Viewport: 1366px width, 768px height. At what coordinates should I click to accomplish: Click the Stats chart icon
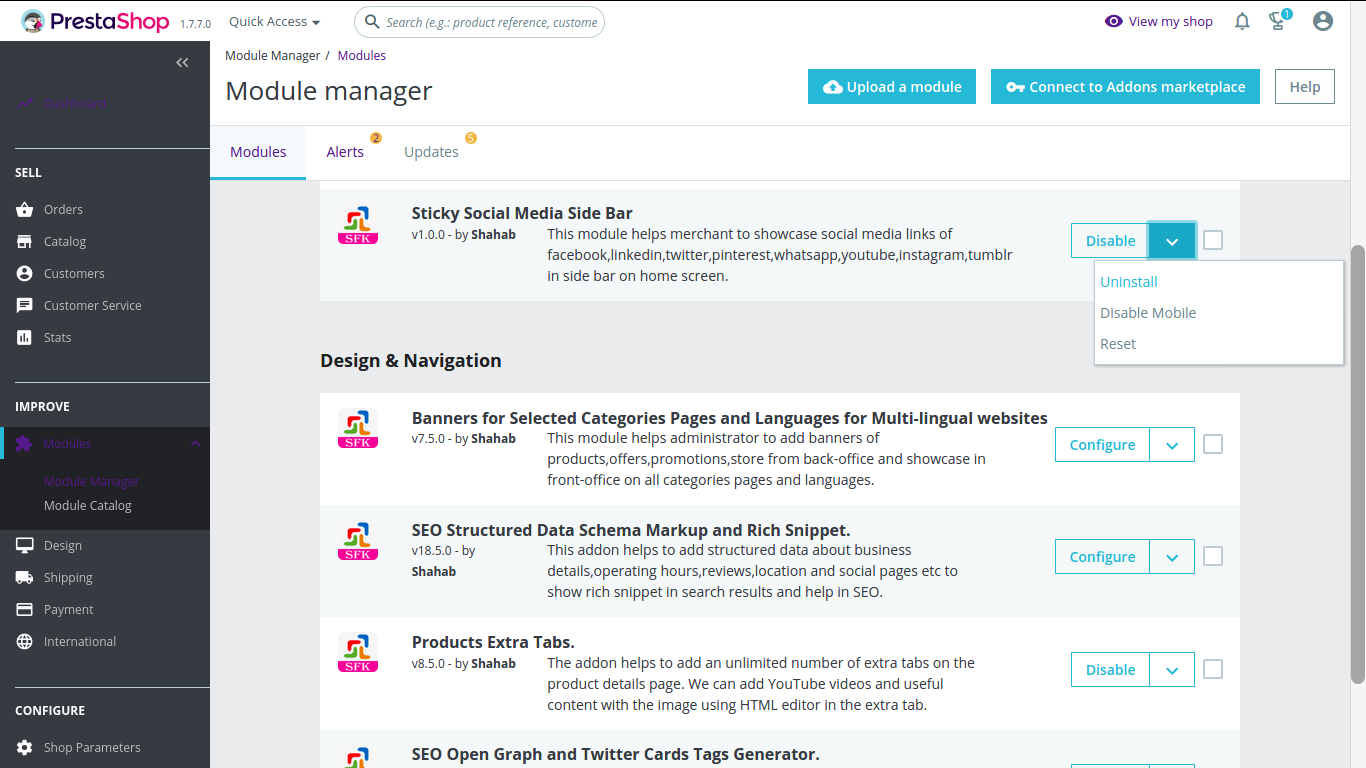point(25,338)
